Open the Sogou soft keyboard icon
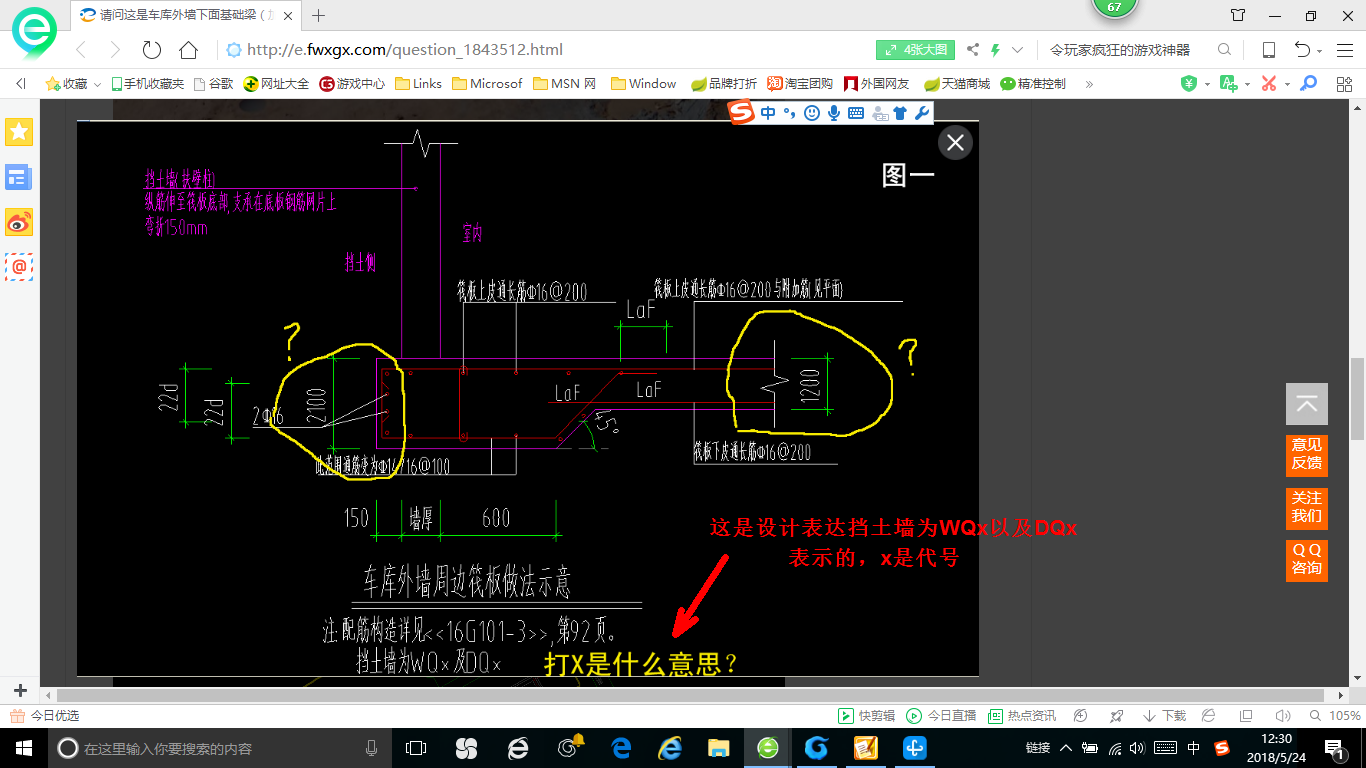Image resolution: width=1366 pixels, height=768 pixels. (x=856, y=113)
